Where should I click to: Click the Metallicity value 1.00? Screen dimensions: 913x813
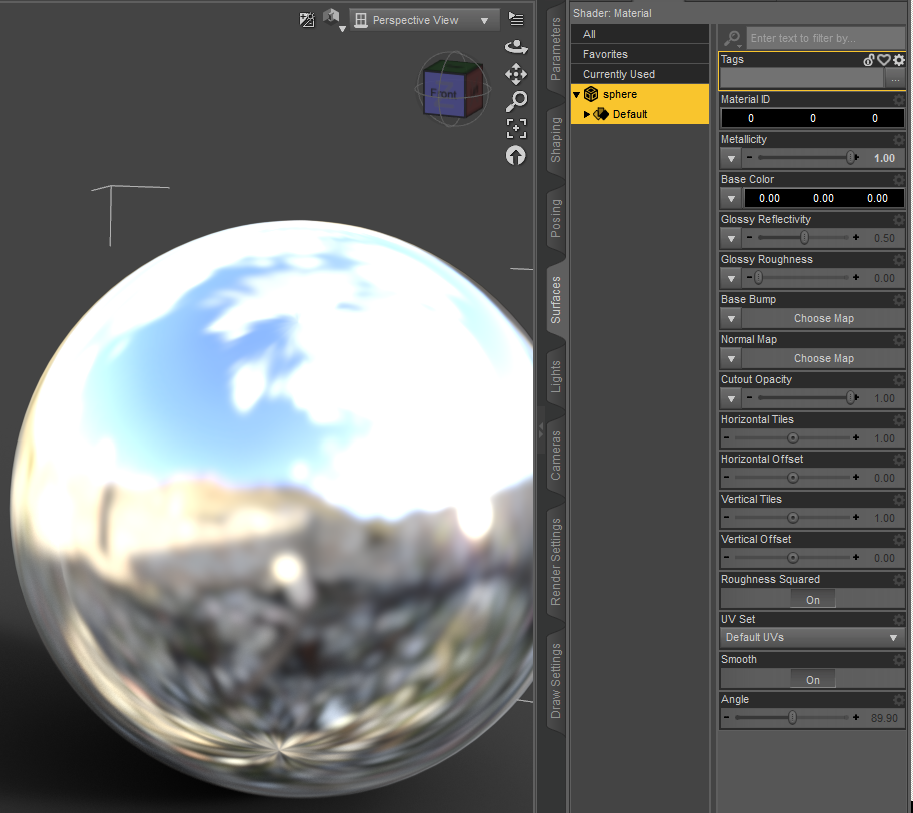(884, 158)
